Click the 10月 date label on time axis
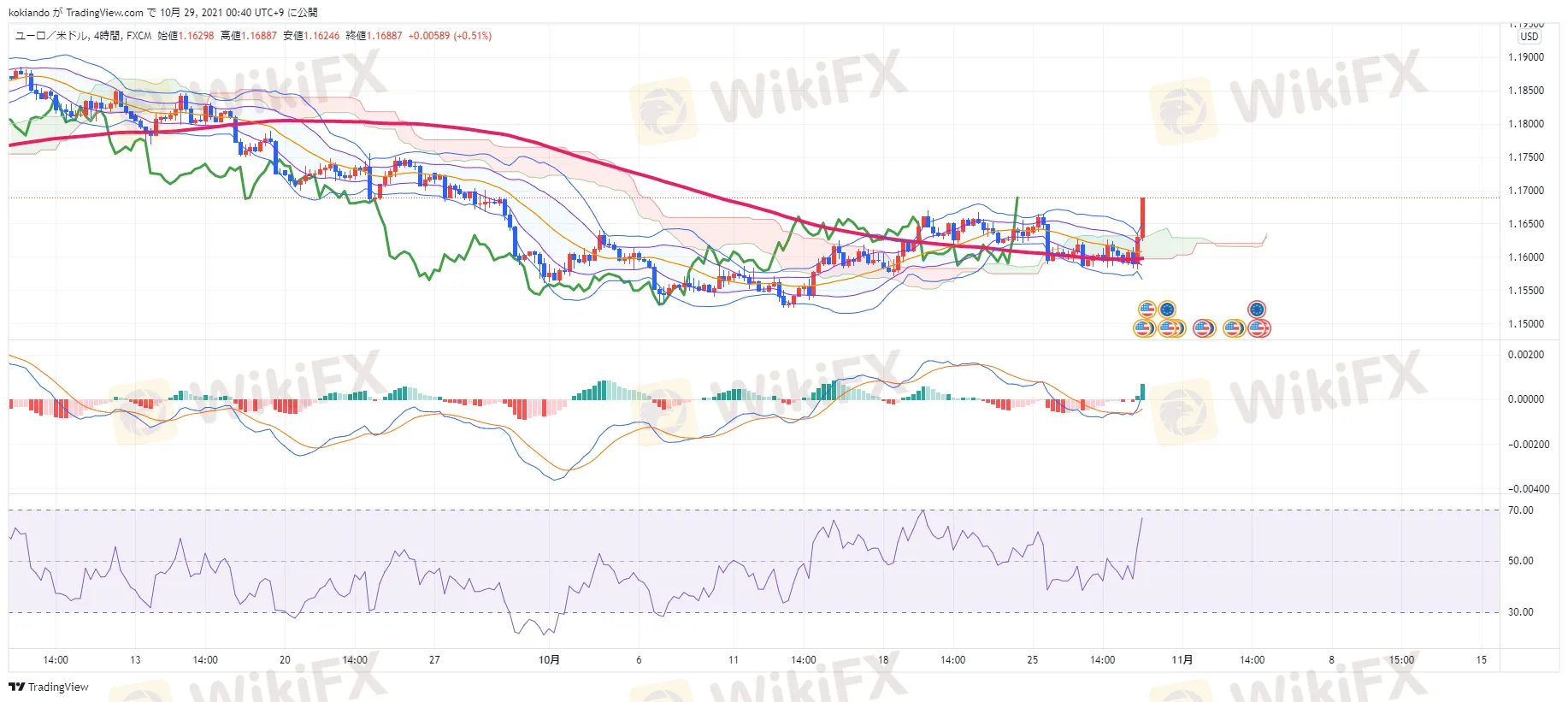This screenshot has height=702, width=1568. point(549,659)
